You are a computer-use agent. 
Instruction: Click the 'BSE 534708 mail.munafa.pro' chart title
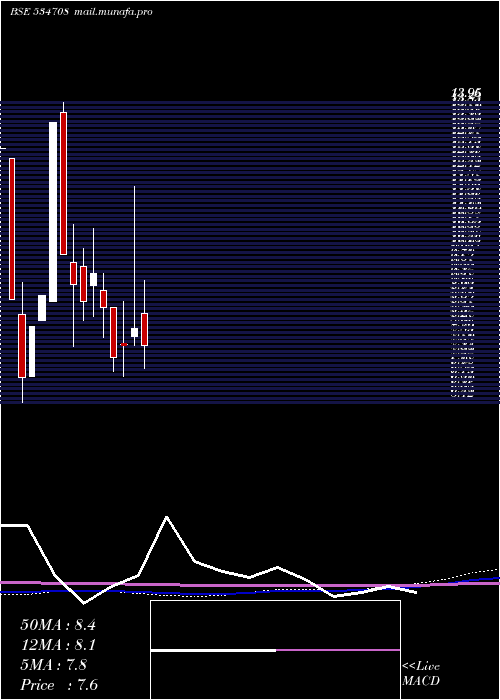pyautogui.click(x=81, y=12)
